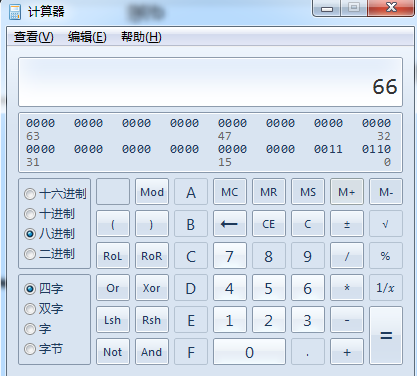This screenshot has height=376, width=417.
Task: Click the multiply asterisk button
Action: (347, 288)
